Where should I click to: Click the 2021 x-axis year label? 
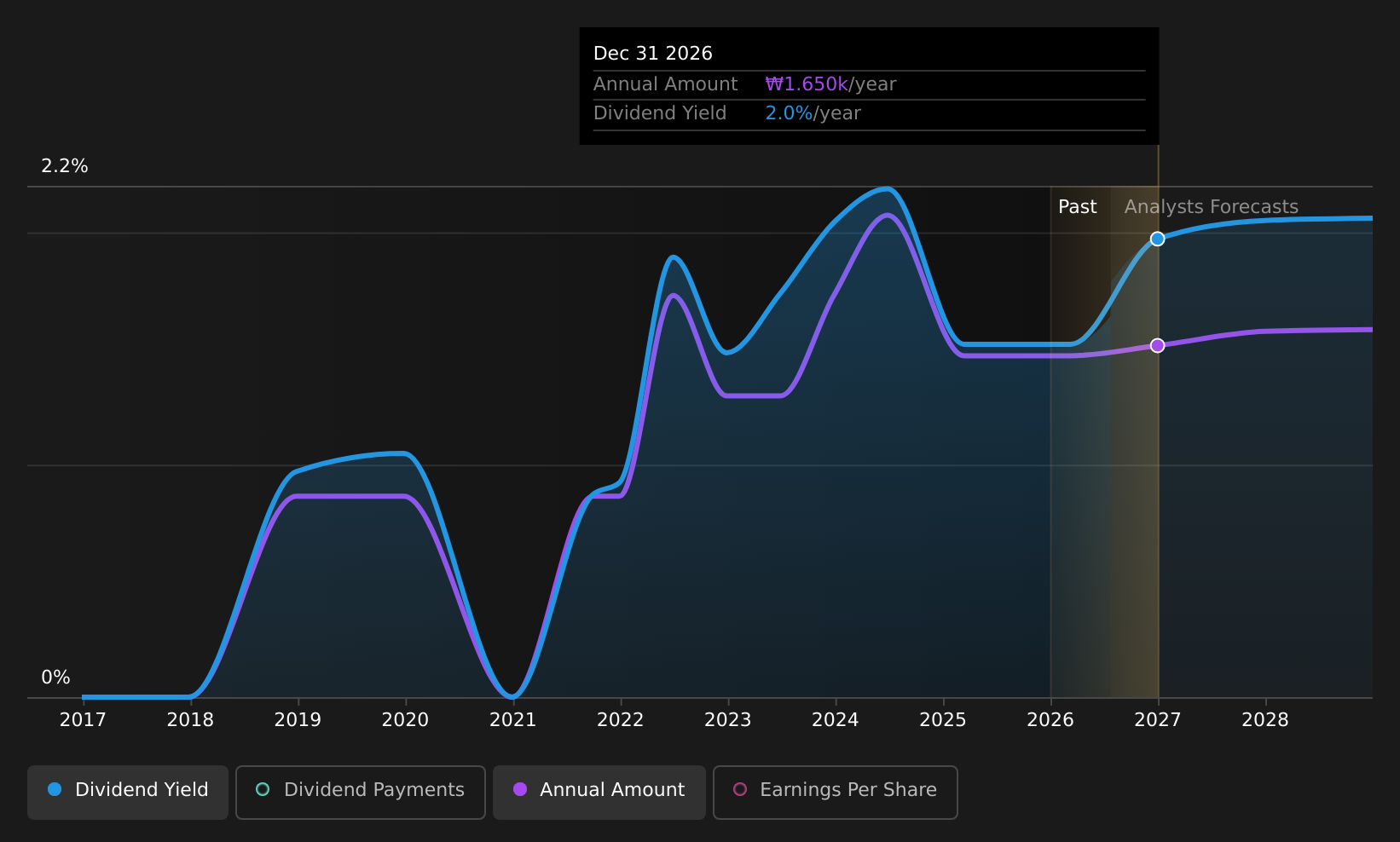click(512, 720)
